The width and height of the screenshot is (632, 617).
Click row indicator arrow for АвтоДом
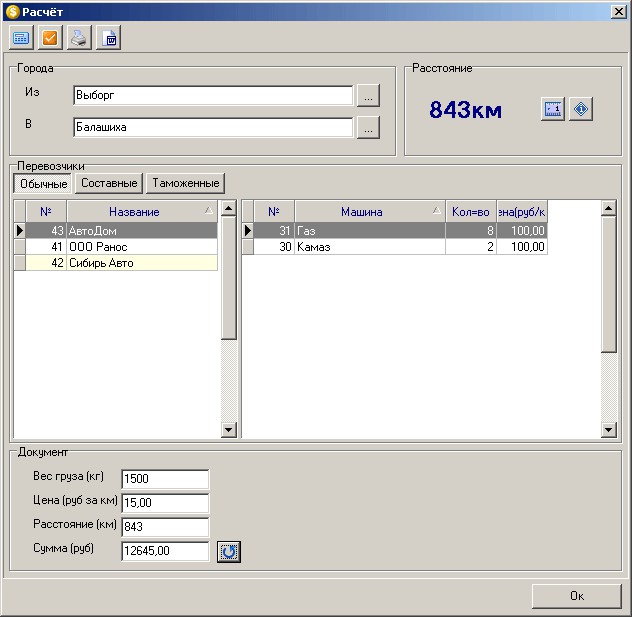pos(20,231)
